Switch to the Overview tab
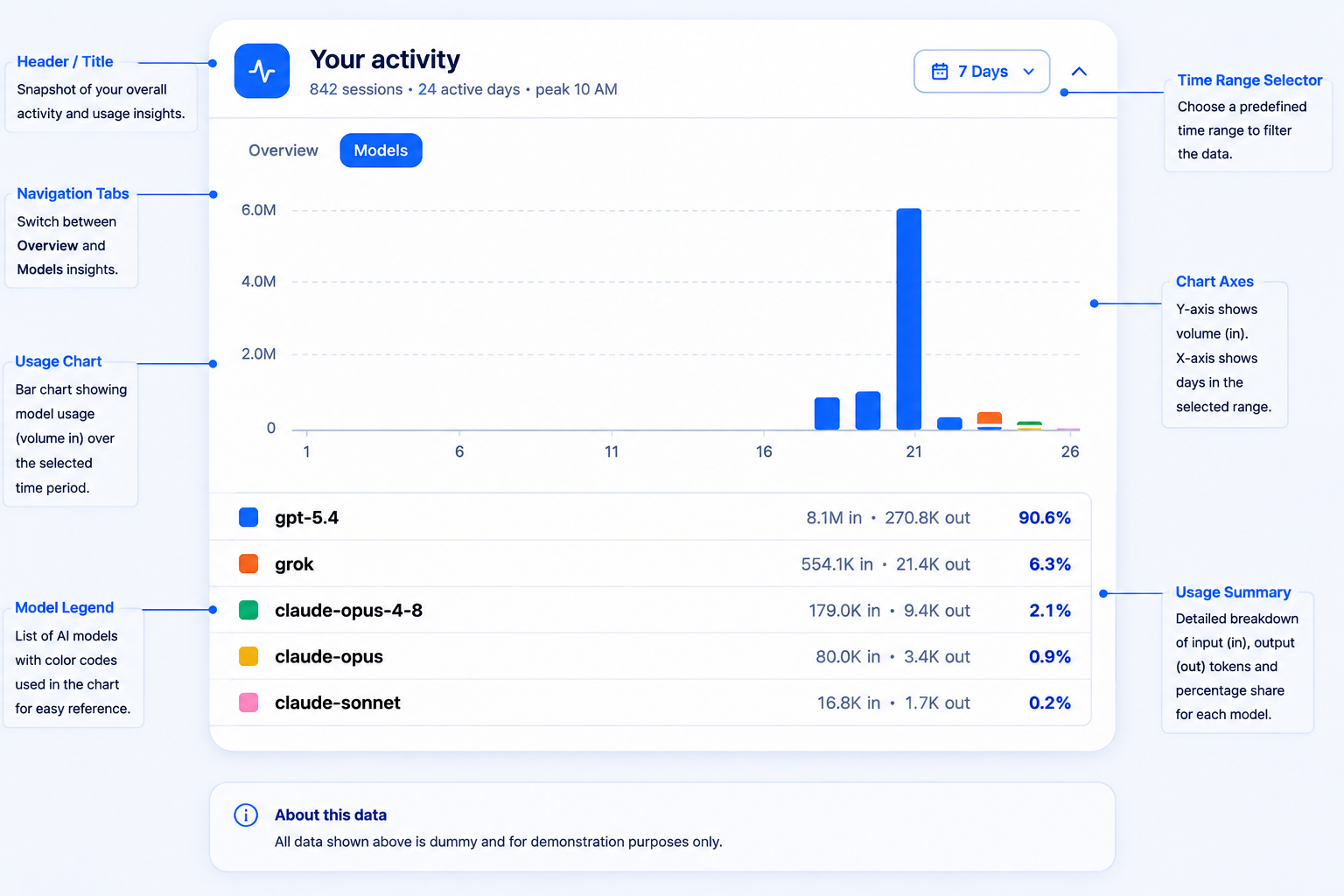The height and width of the screenshot is (896, 1344). 283,150
